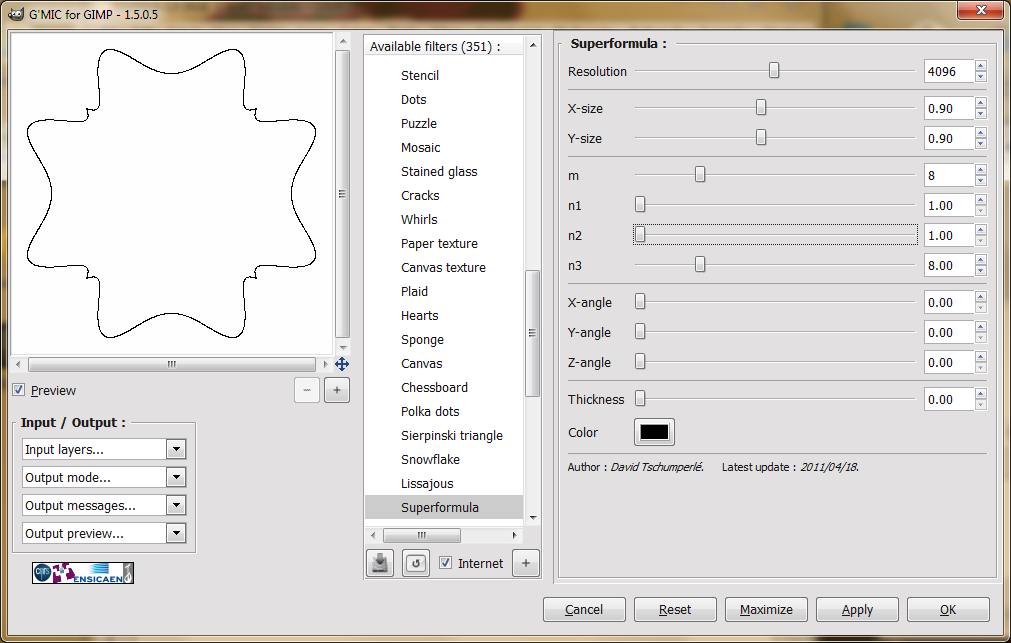Click the Apply button
1011x643 pixels.
[857, 609]
